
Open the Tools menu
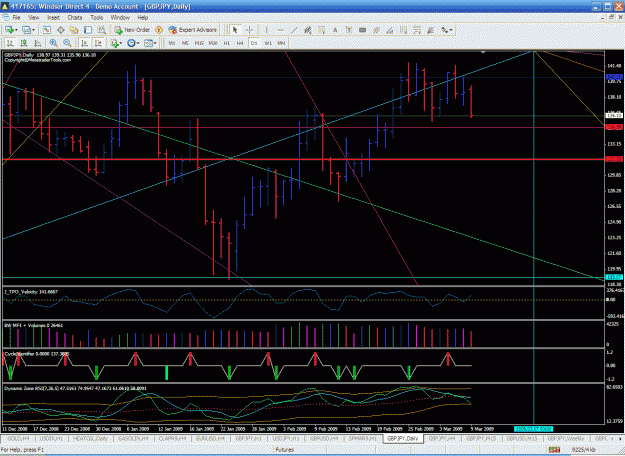[x=96, y=18]
